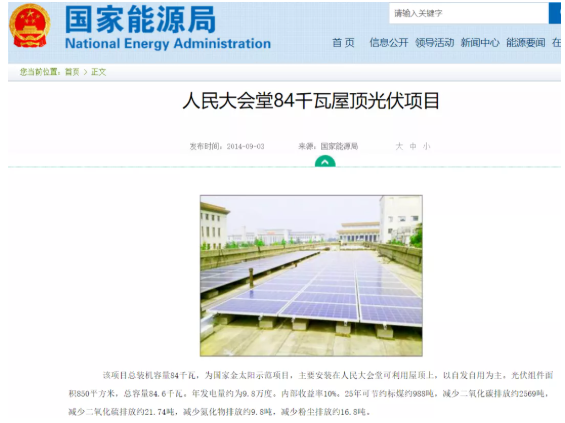Set font size to 中
Screen dimensions: 565x423
click(413, 146)
